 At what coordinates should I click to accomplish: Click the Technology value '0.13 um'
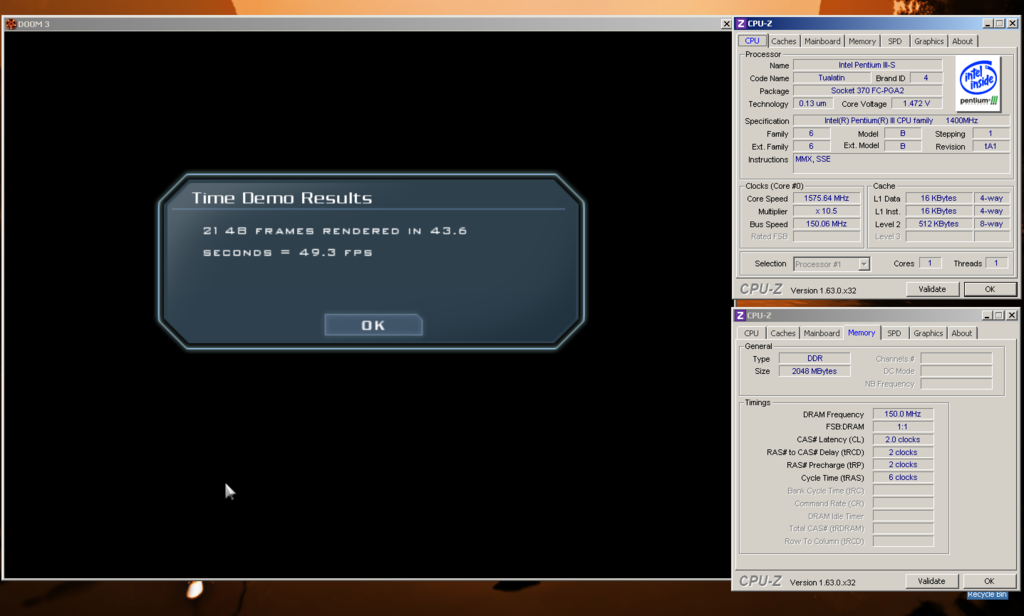click(x=812, y=103)
